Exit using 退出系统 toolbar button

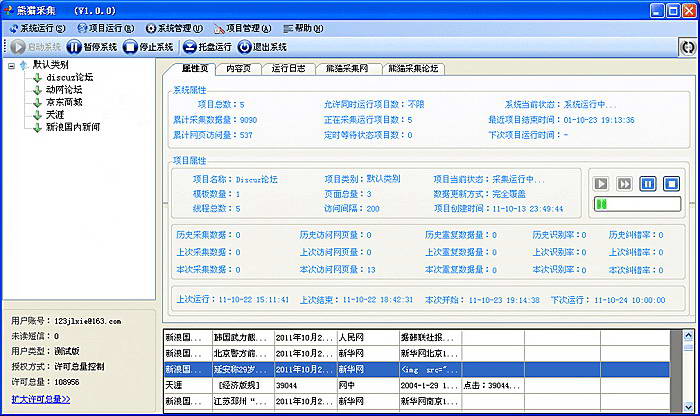pos(262,47)
